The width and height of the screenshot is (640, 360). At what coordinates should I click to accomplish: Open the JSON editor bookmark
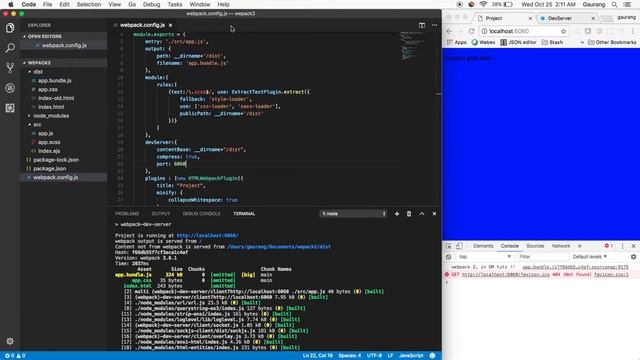[518, 42]
